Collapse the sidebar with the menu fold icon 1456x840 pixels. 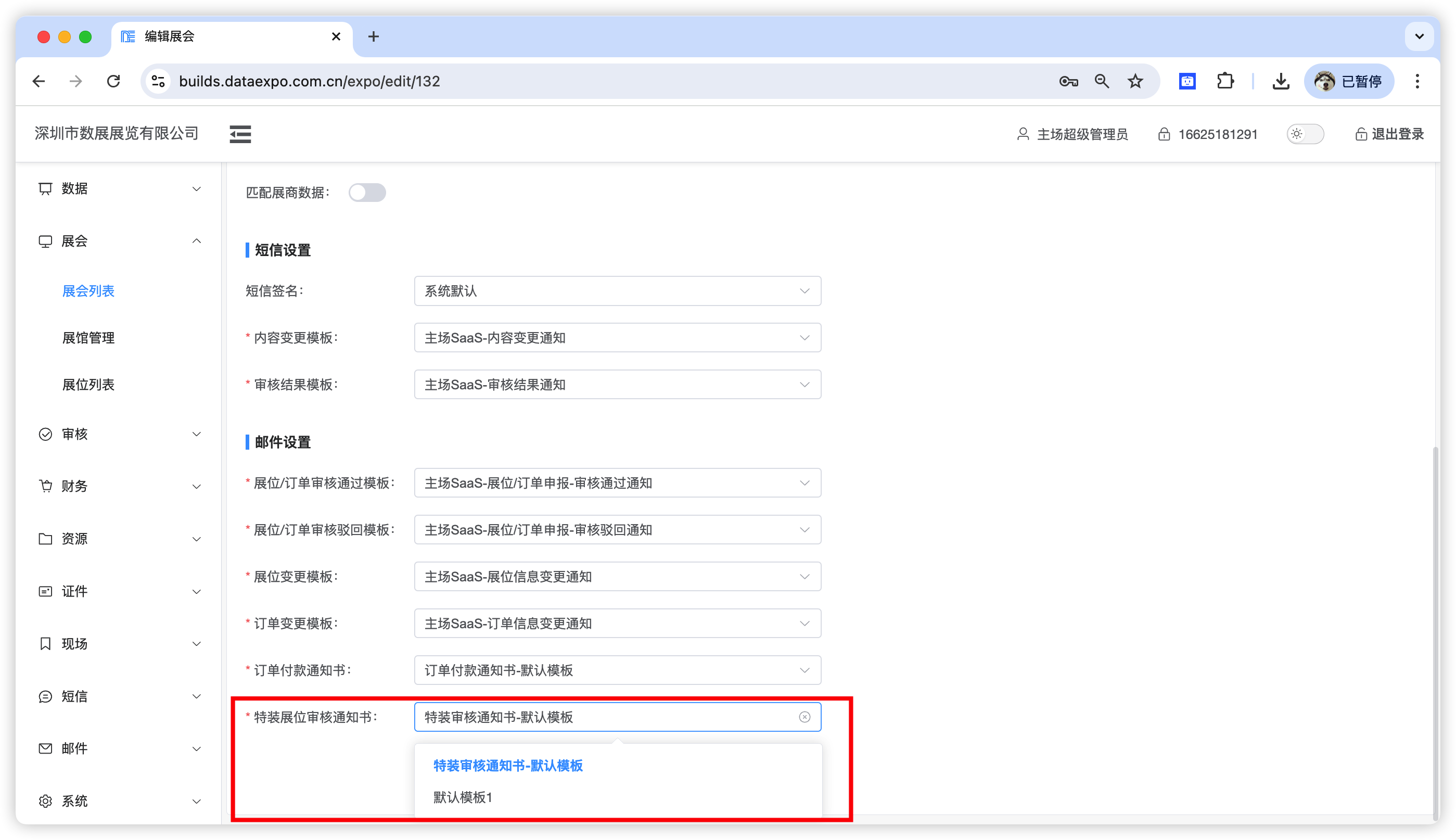coord(240,134)
